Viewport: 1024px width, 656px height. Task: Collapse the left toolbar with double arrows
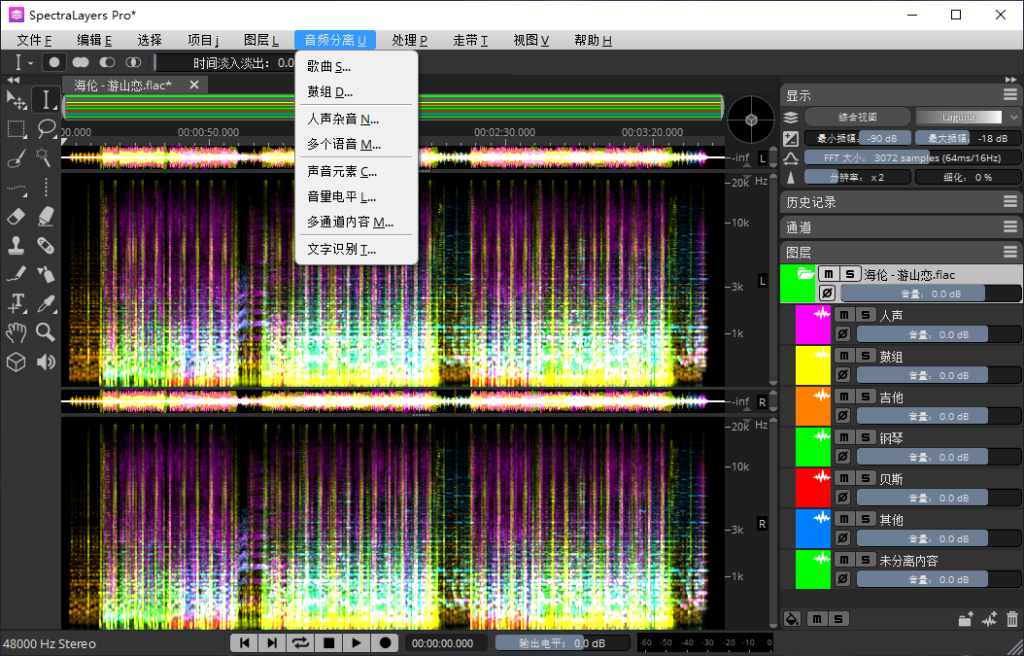pyautogui.click(x=13, y=80)
